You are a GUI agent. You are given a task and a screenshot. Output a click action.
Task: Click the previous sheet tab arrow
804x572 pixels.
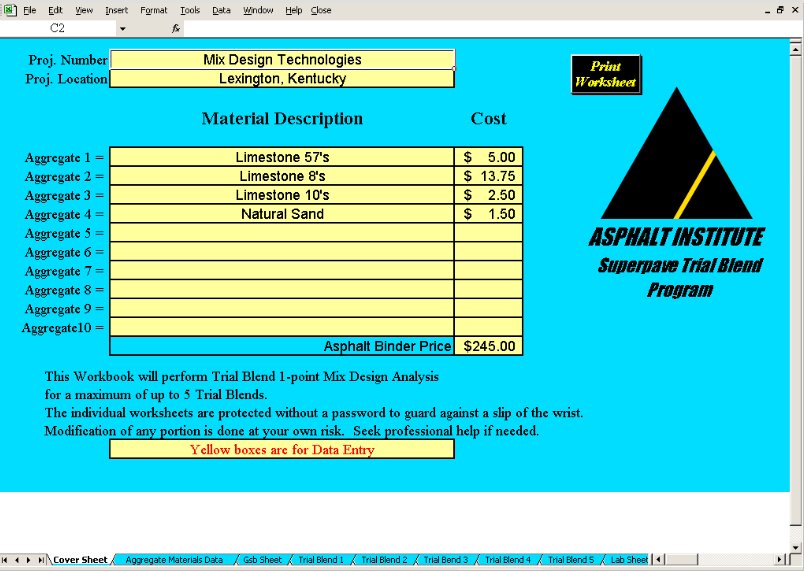point(17,560)
